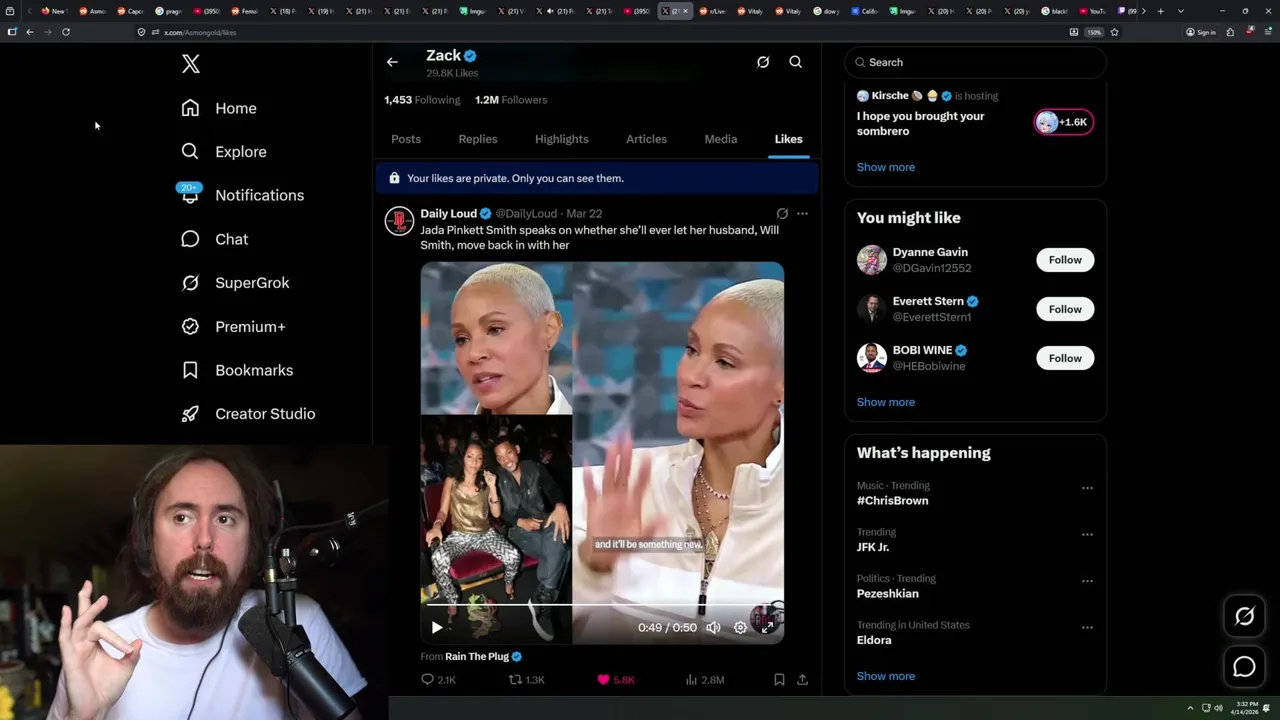Screen dimensions: 1280x720
Task: Unlike the post using the heart icon
Action: coord(603,679)
